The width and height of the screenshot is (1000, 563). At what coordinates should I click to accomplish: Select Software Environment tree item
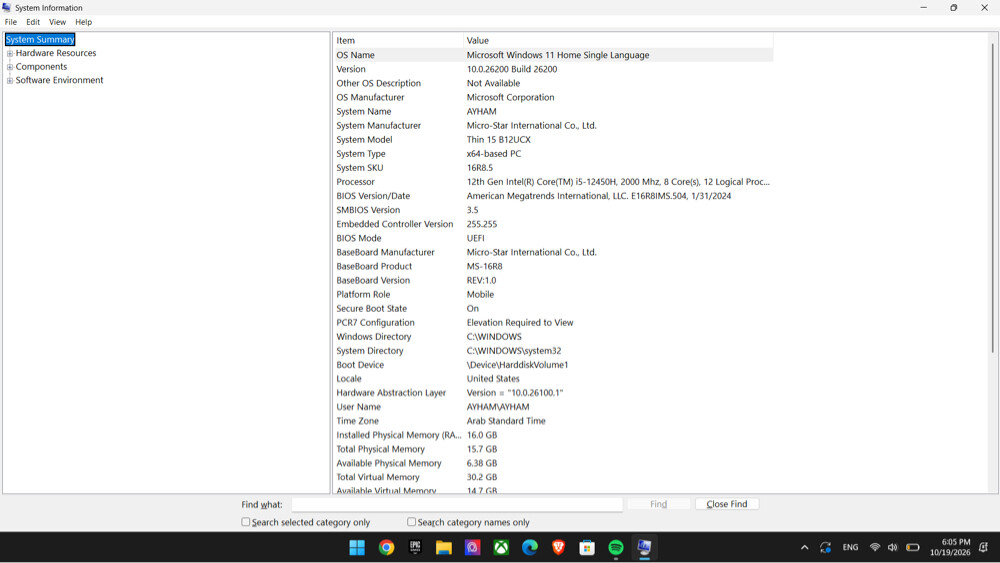click(59, 80)
